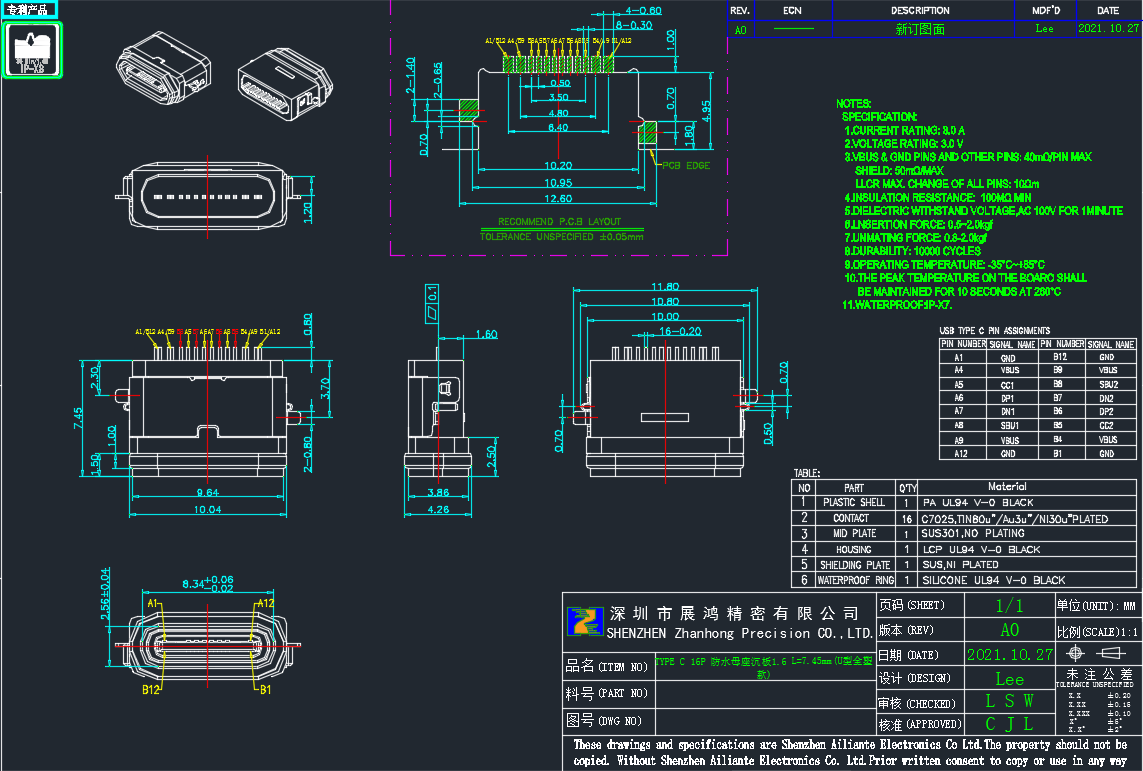This screenshot has width=1143, height=771.
Task: Click the HOUSING part row
Action: coord(964,549)
